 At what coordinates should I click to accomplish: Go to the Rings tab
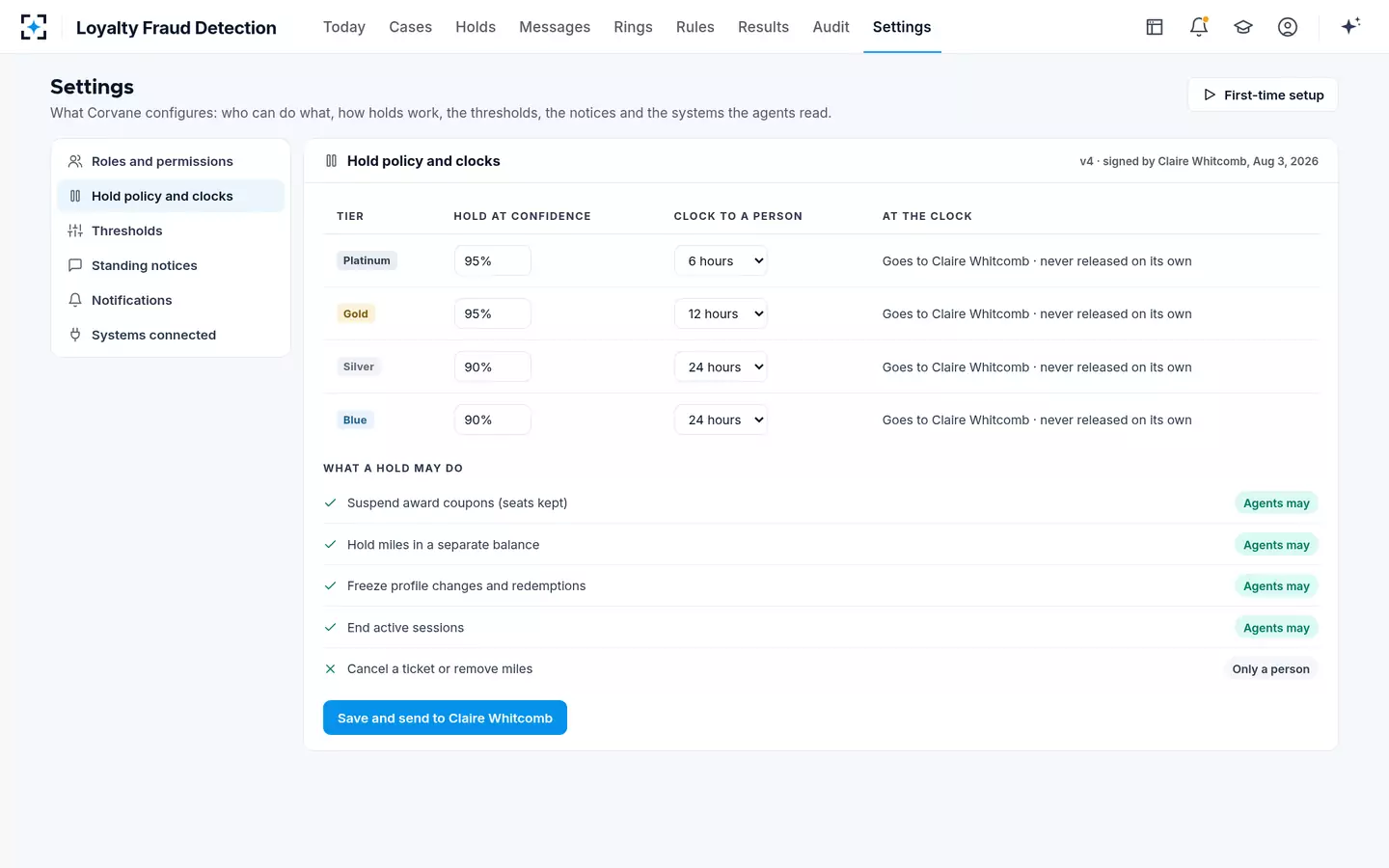pyautogui.click(x=633, y=27)
